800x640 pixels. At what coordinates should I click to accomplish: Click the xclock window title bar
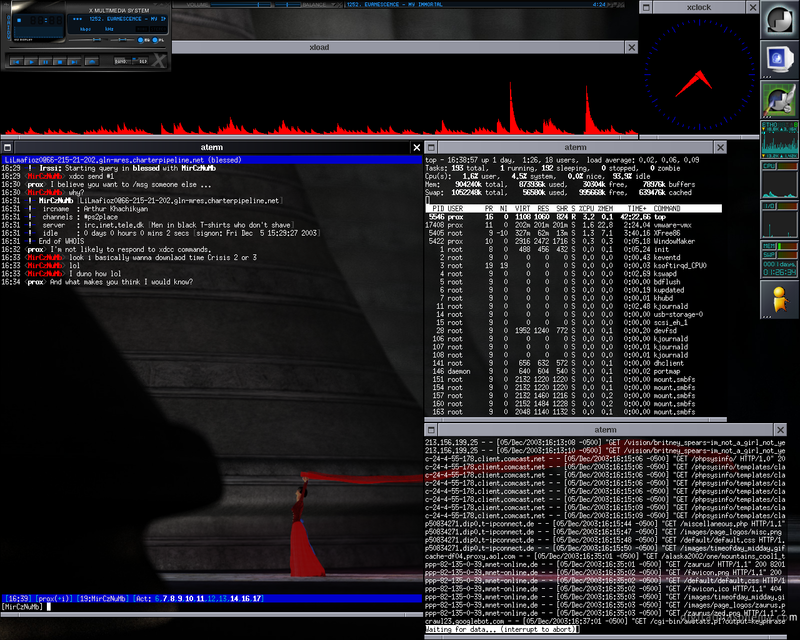[x=699, y=7]
